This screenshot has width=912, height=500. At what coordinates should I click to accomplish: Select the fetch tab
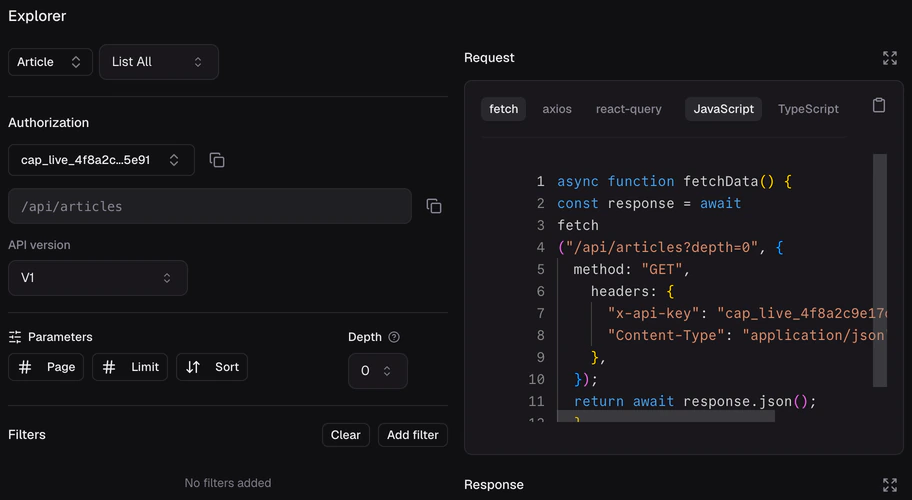pyautogui.click(x=503, y=109)
